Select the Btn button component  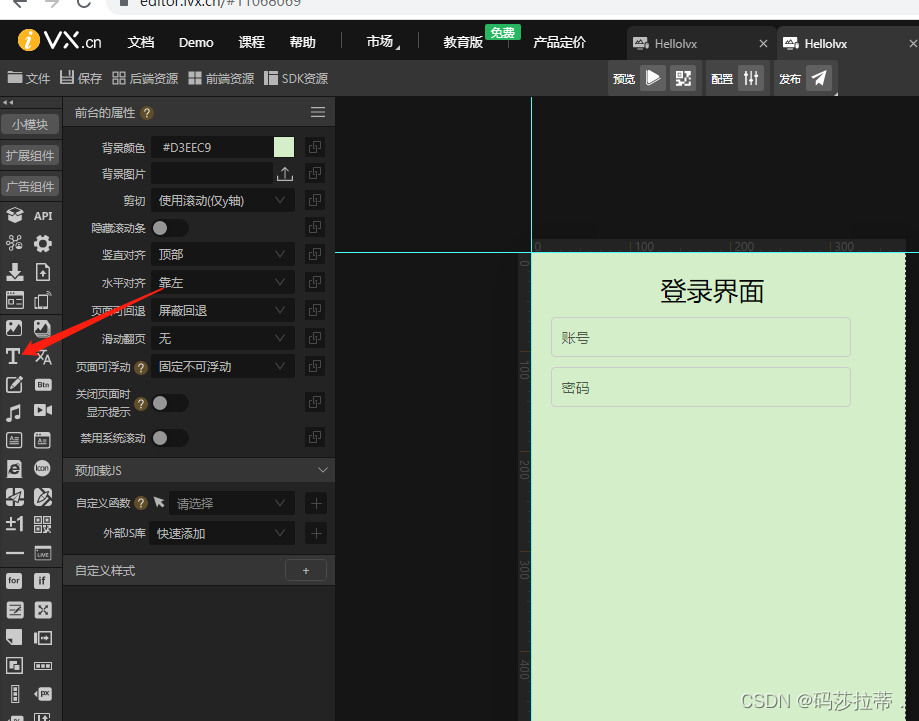(42, 383)
